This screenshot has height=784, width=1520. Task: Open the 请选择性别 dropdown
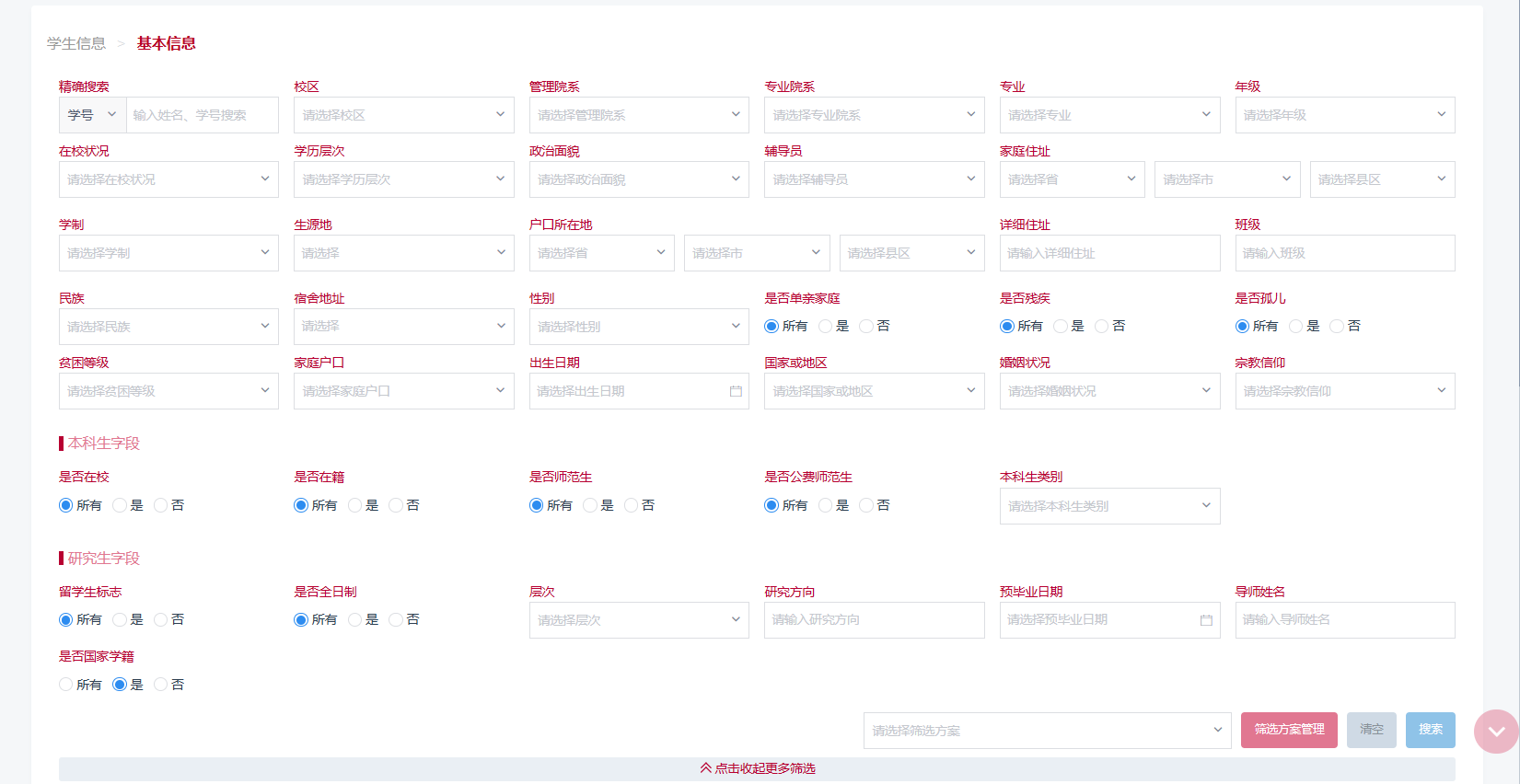[639, 327]
